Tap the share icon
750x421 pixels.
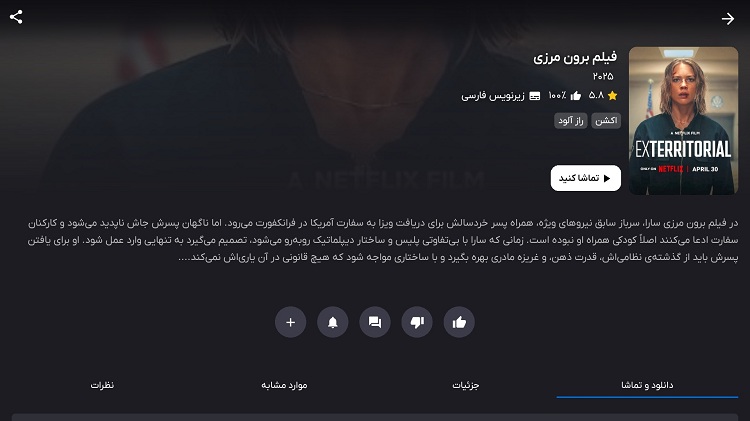(x=16, y=17)
